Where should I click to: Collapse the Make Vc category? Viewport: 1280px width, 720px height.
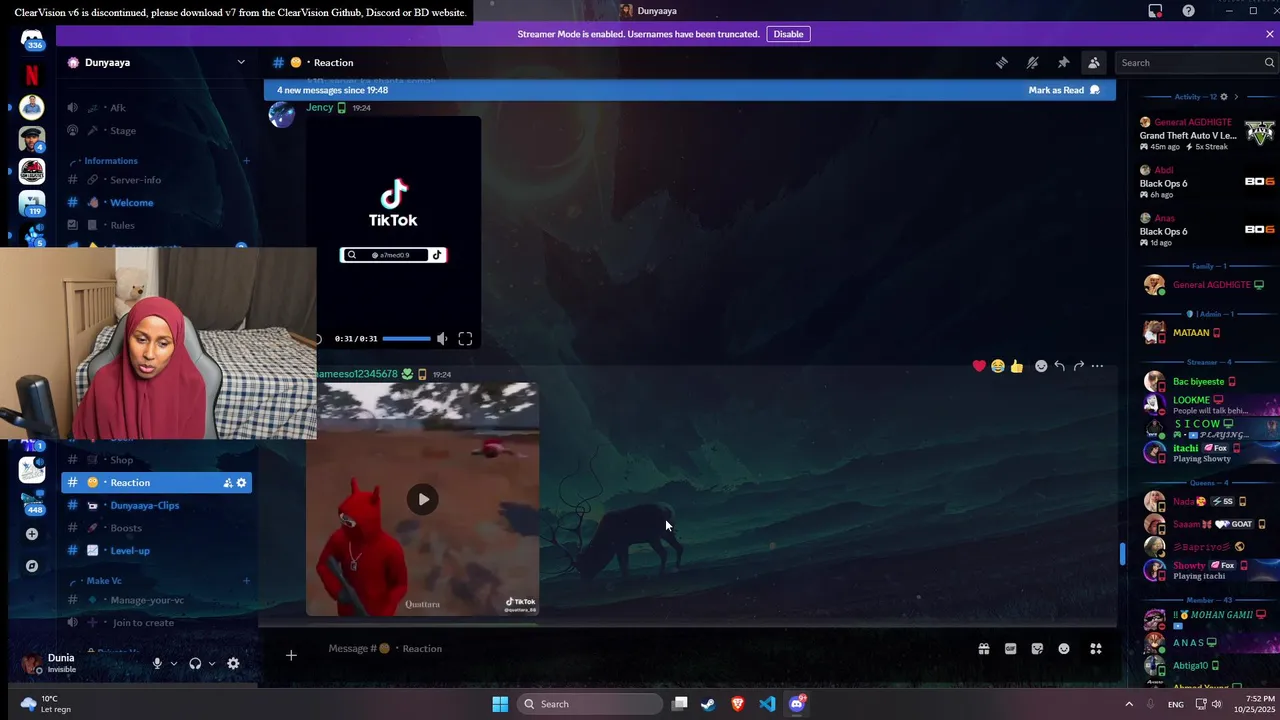(x=104, y=581)
